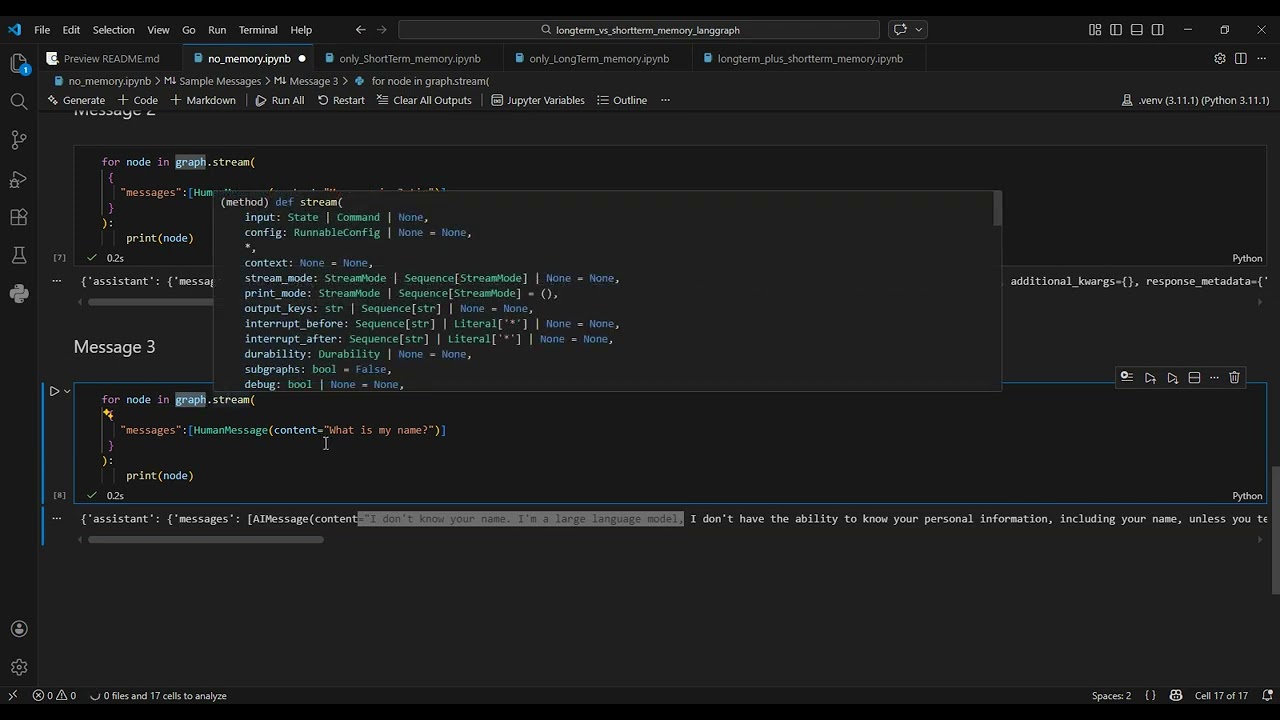Run the Message 3 cell play button

pyautogui.click(x=54, y=391)
